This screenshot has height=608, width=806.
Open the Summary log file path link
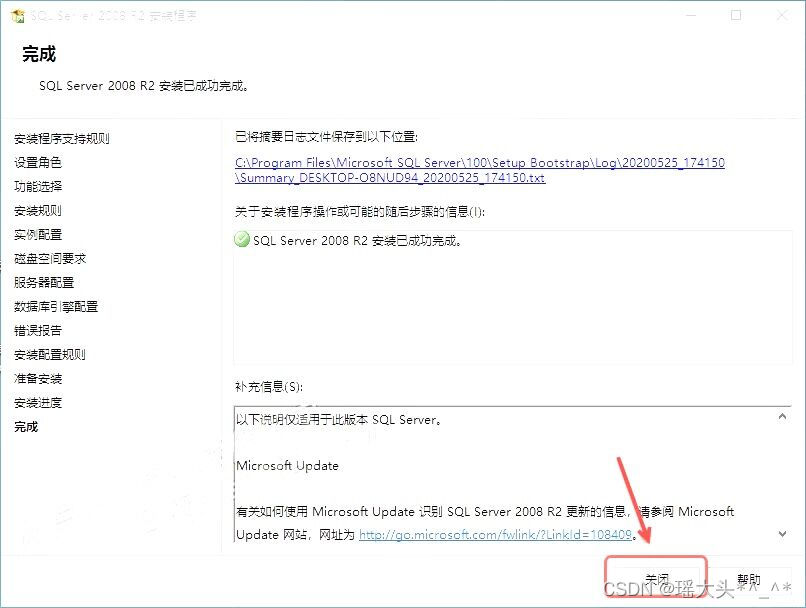[x=480, y=170]
